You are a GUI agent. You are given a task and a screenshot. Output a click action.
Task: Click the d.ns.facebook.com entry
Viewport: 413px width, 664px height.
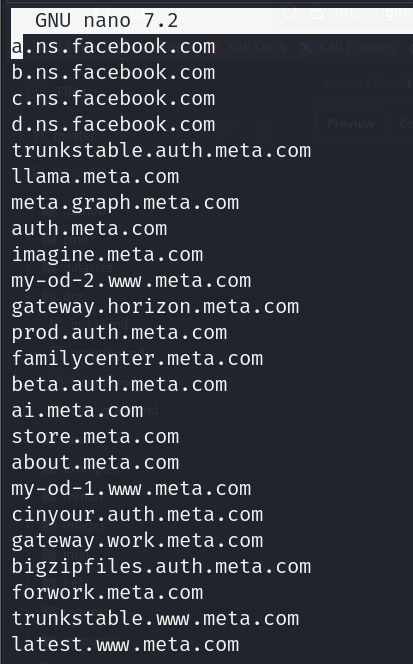pyautogui.click(x=113, y=124)
